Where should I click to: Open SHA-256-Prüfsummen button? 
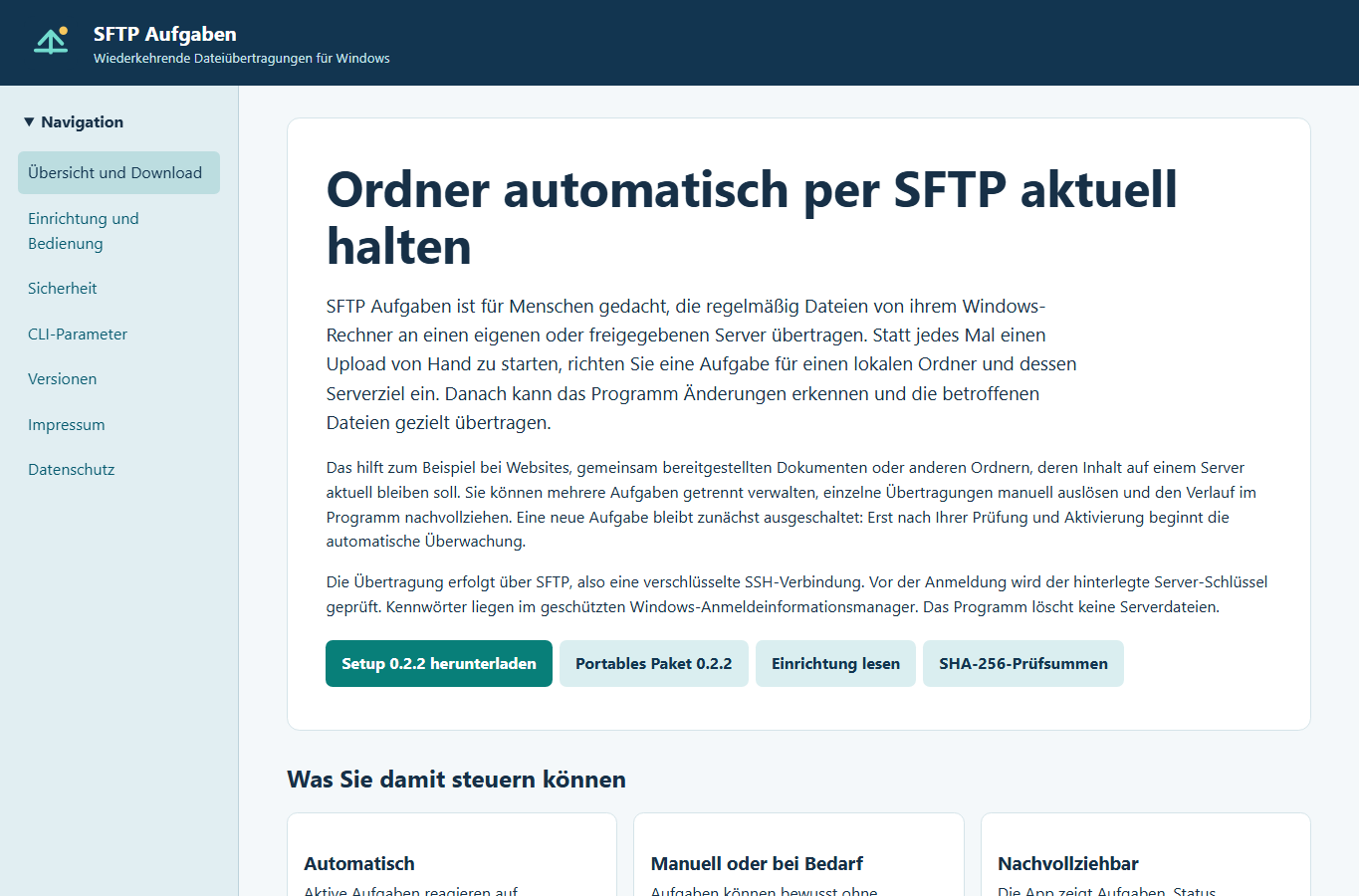(1023, 664)
